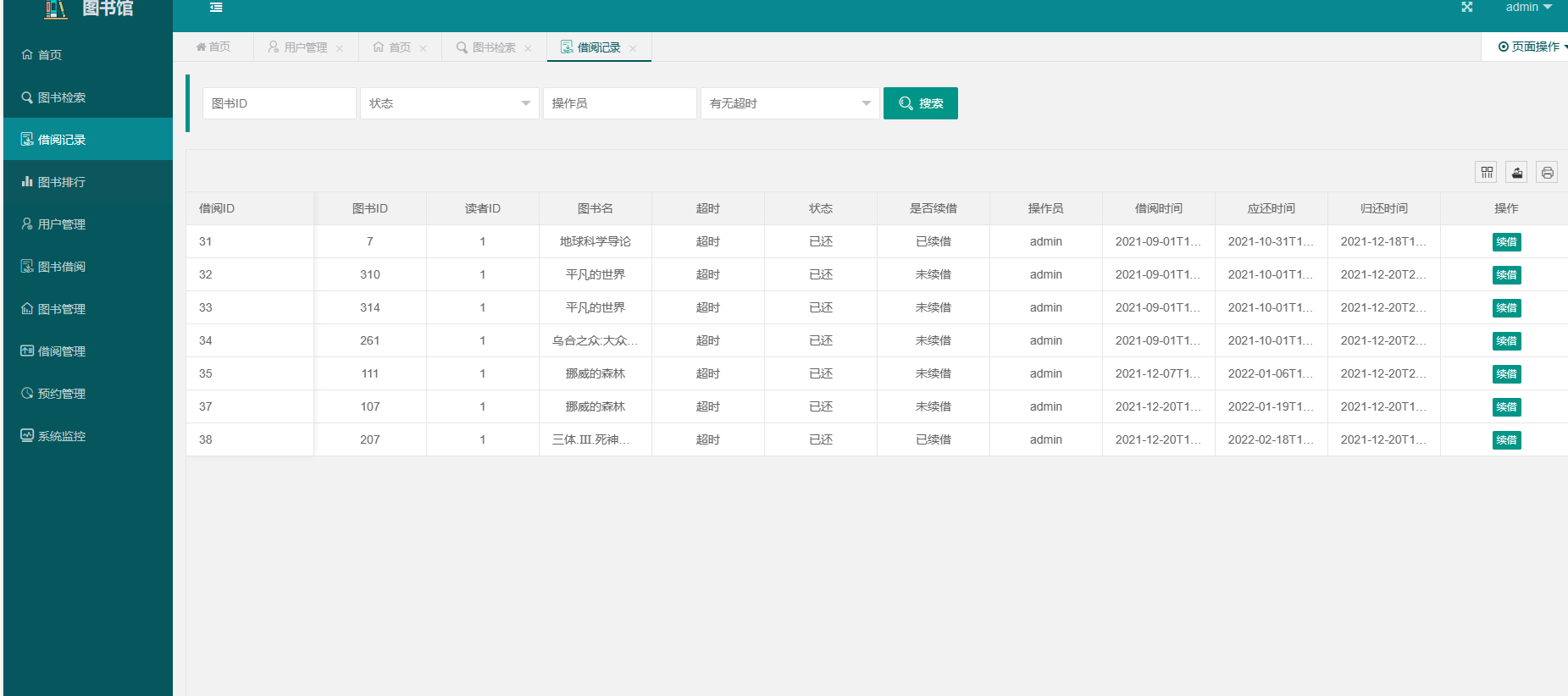Viewport: 1568px width, 696px height.
Task: Click book ID 107 cell
Action: pyautogui.click(x=370, y=406)
